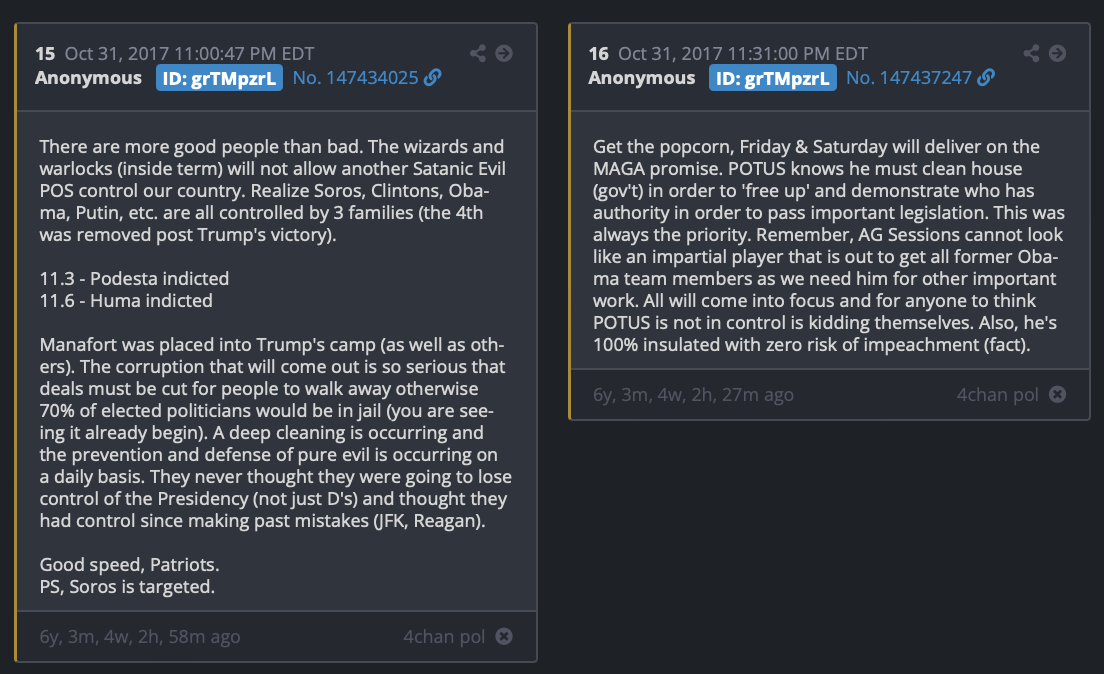Image resolution: width=1104 pixels, height=674 pixels.
Task: Click arrow circle icon on post 15
Action: click(504, 53)
